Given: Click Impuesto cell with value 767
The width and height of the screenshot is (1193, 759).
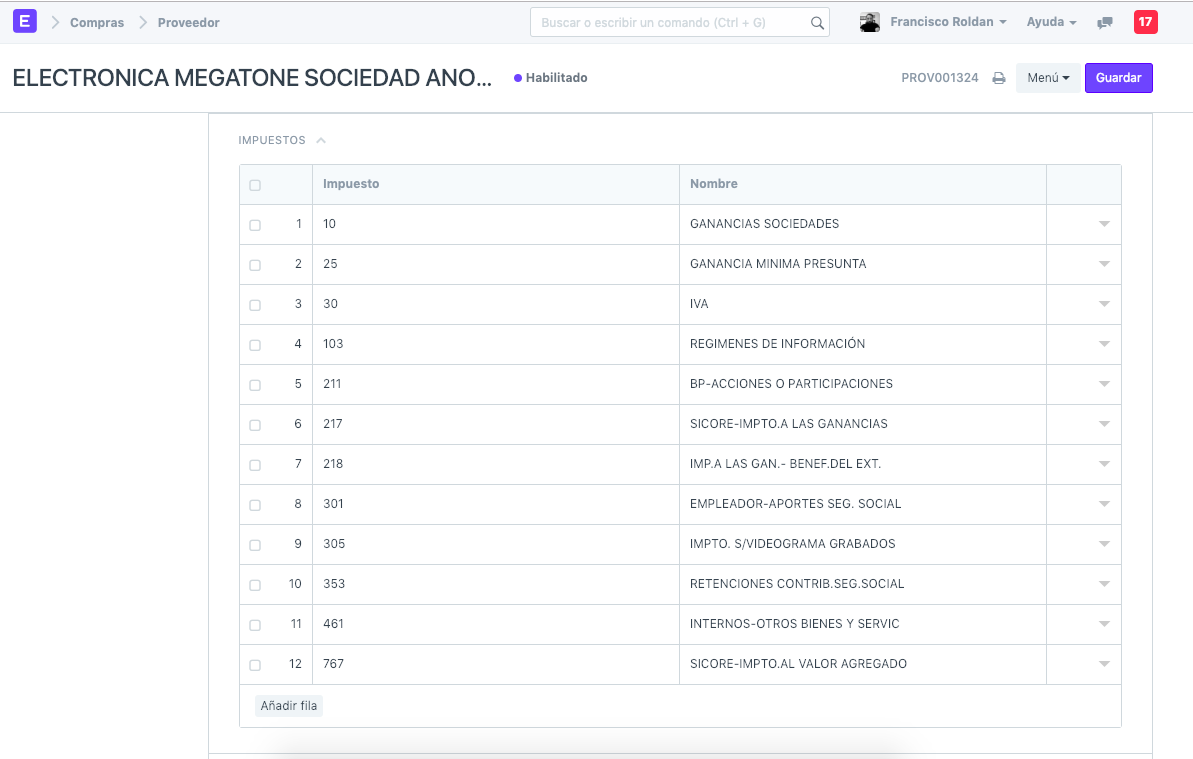Looking at the screenshot, I should point(495,664).
